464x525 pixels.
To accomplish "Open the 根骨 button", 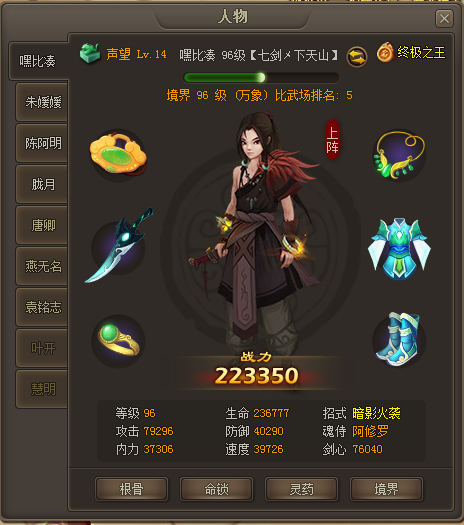I will [132, 489].
